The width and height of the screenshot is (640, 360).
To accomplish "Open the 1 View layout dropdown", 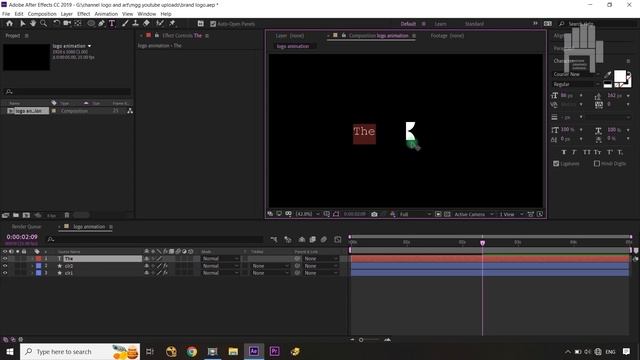I will click(511, 214).
